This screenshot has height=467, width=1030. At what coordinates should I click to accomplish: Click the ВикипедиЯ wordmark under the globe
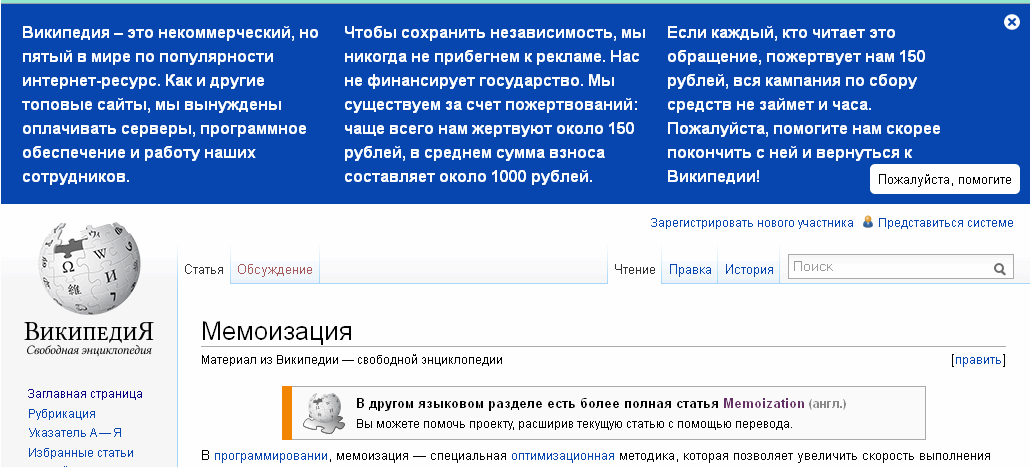(x=89, y=330)
